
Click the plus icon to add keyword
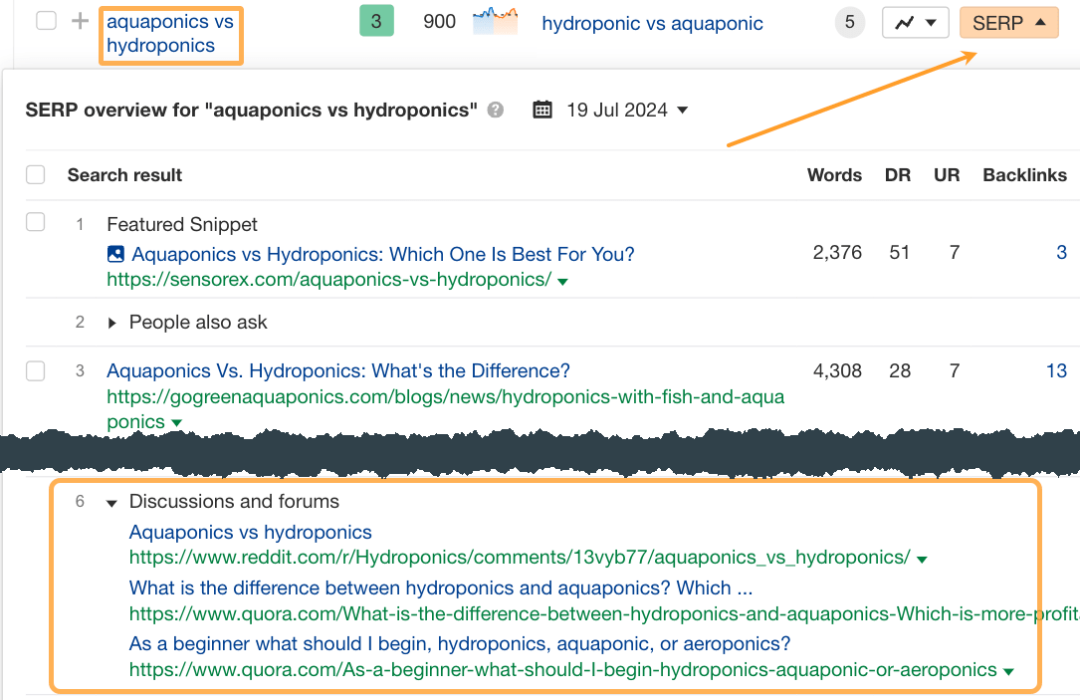(79, 21)
